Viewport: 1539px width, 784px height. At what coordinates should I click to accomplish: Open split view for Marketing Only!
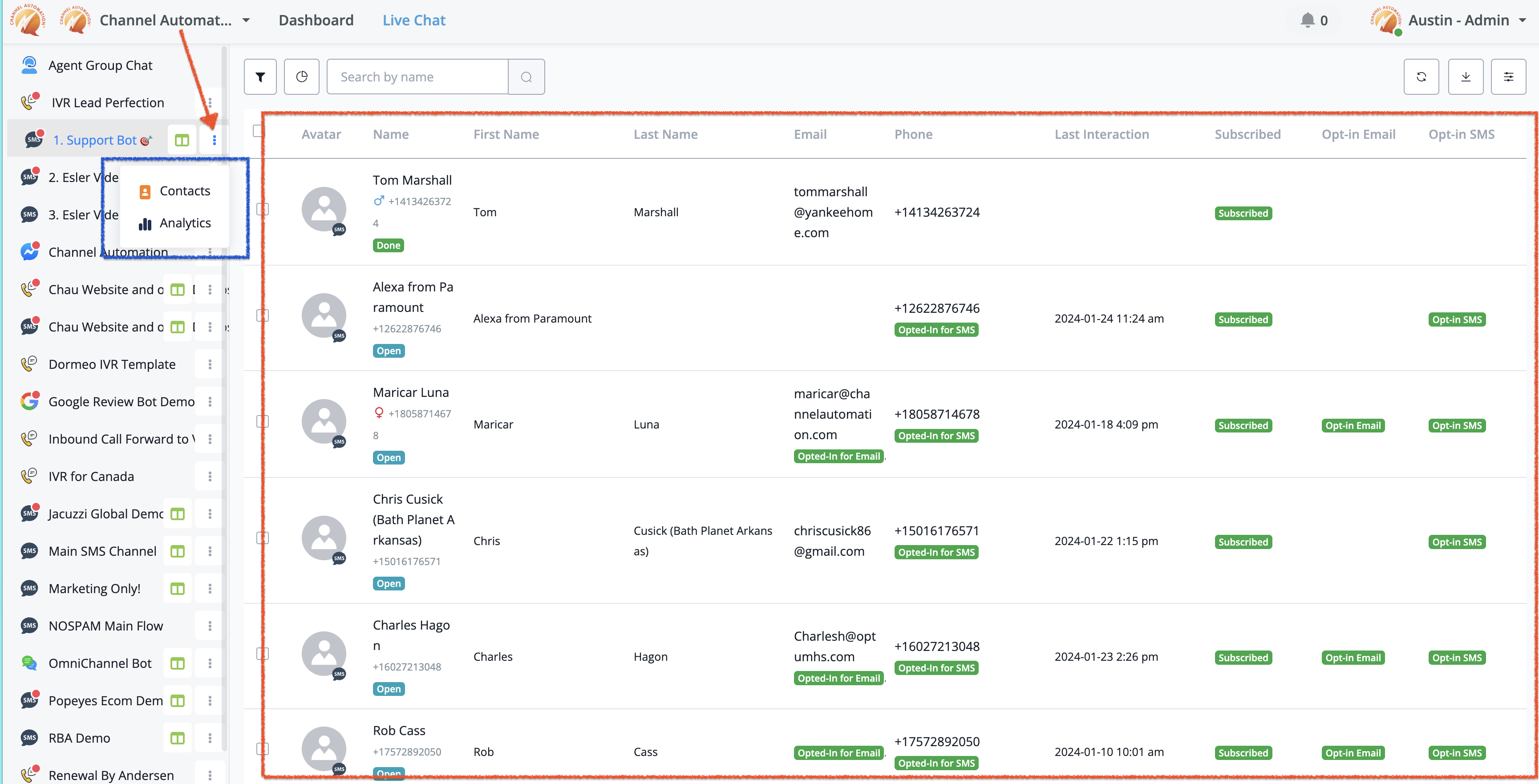tap(178, 589)
